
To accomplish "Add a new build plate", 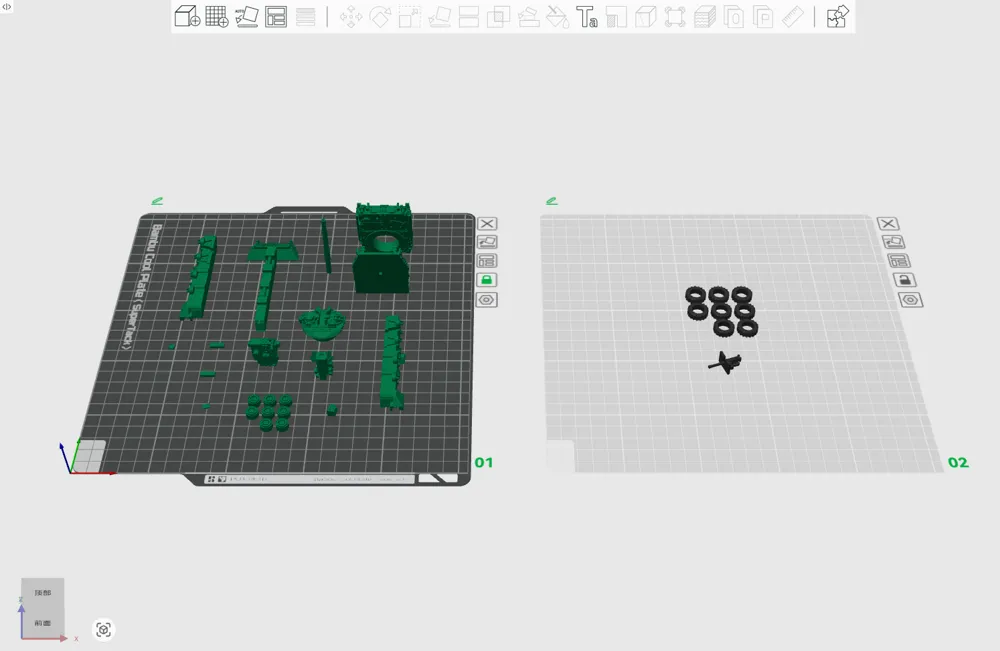I will [x=216, y=16].
